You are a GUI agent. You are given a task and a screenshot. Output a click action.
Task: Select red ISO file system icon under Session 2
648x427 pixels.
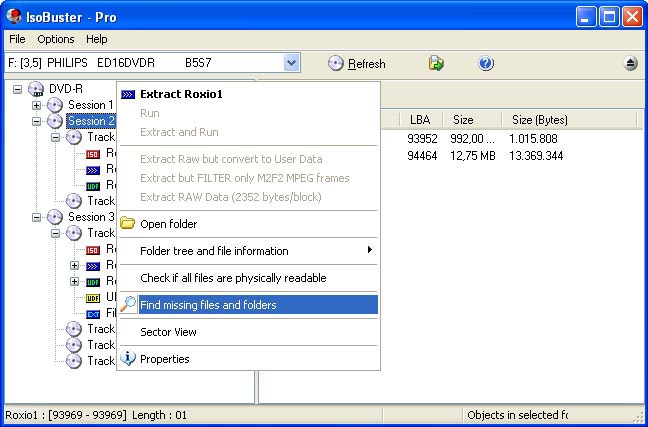click(93, 154)
